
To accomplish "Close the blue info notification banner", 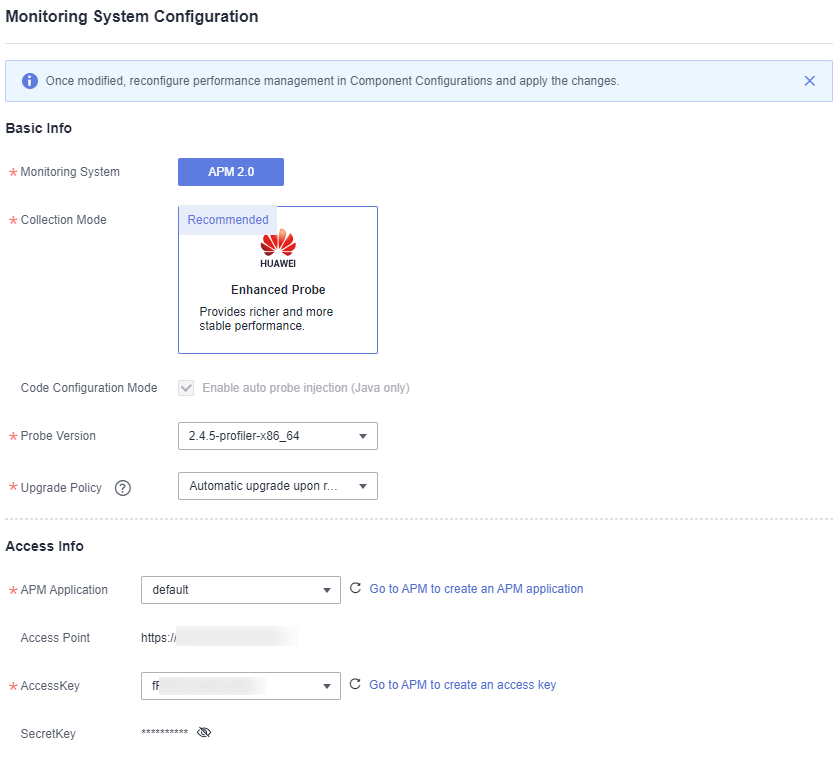I will coord(810,81).
